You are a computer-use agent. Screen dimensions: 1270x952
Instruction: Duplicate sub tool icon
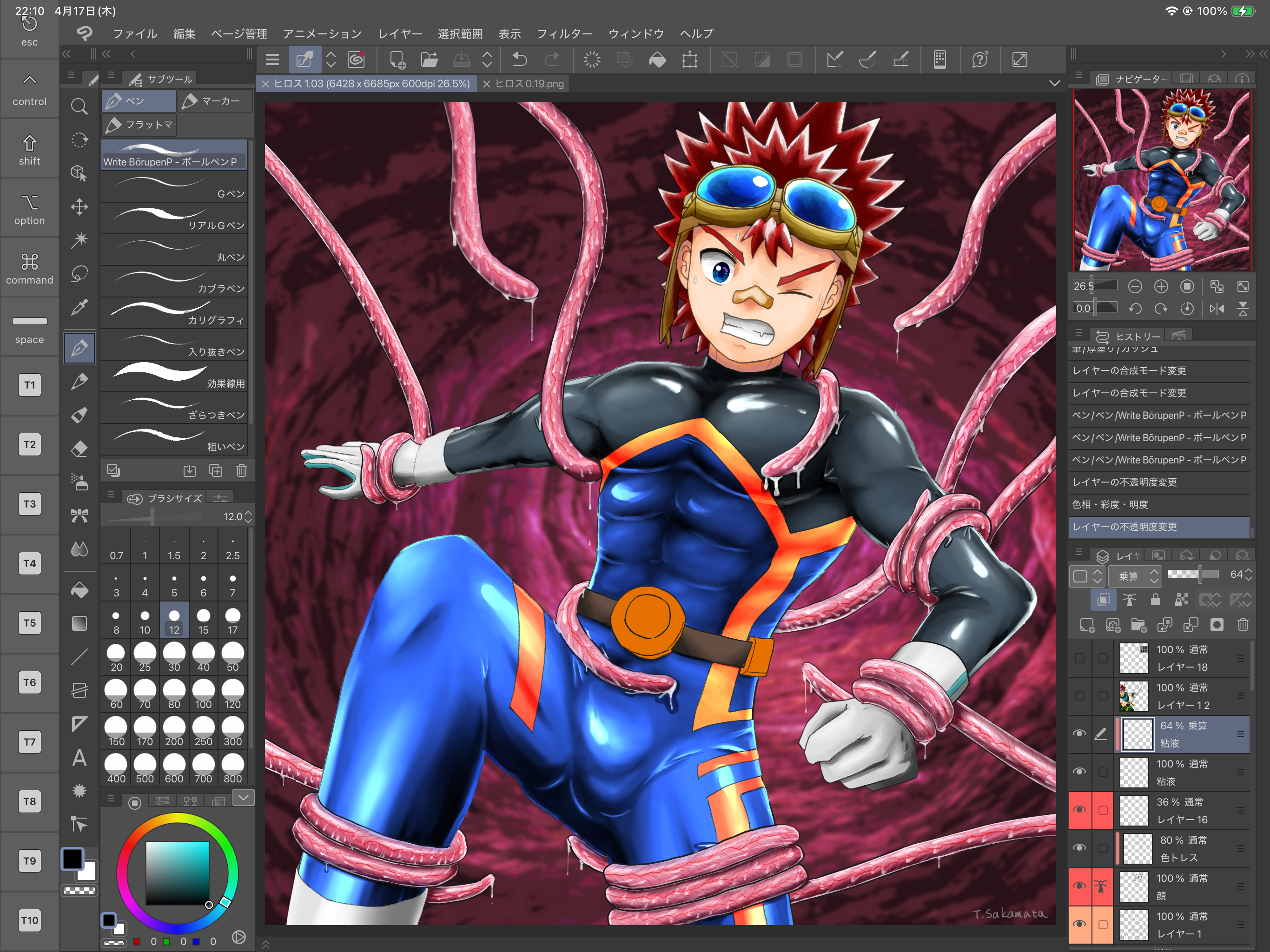[216, 471]
